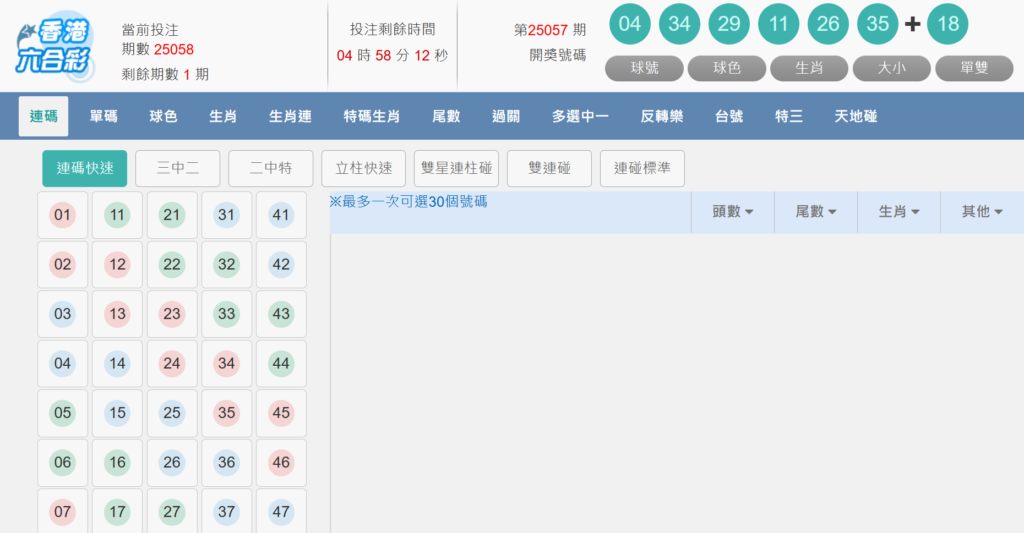The height and width of the screenshot is (533, 1024).
Task: Select number ball 11 in grid
Action: coord(117,215)
